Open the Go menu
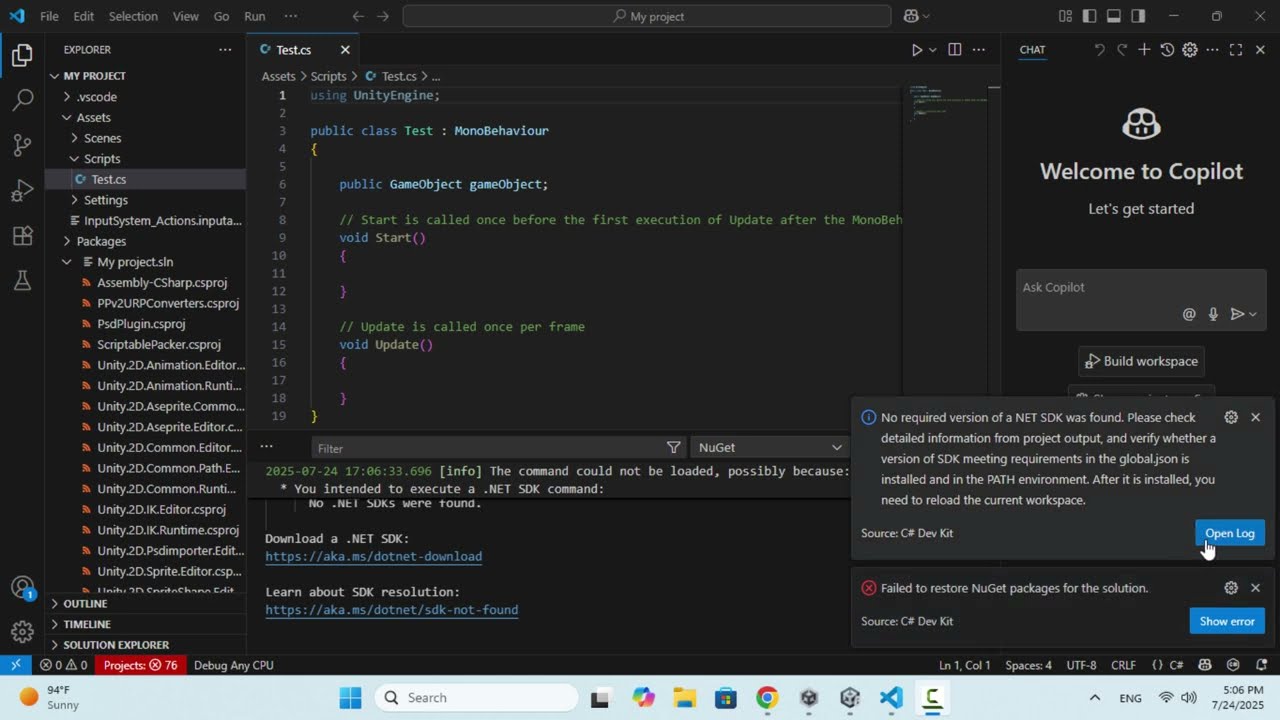The image size is (1280, 720). coord(222,16)
